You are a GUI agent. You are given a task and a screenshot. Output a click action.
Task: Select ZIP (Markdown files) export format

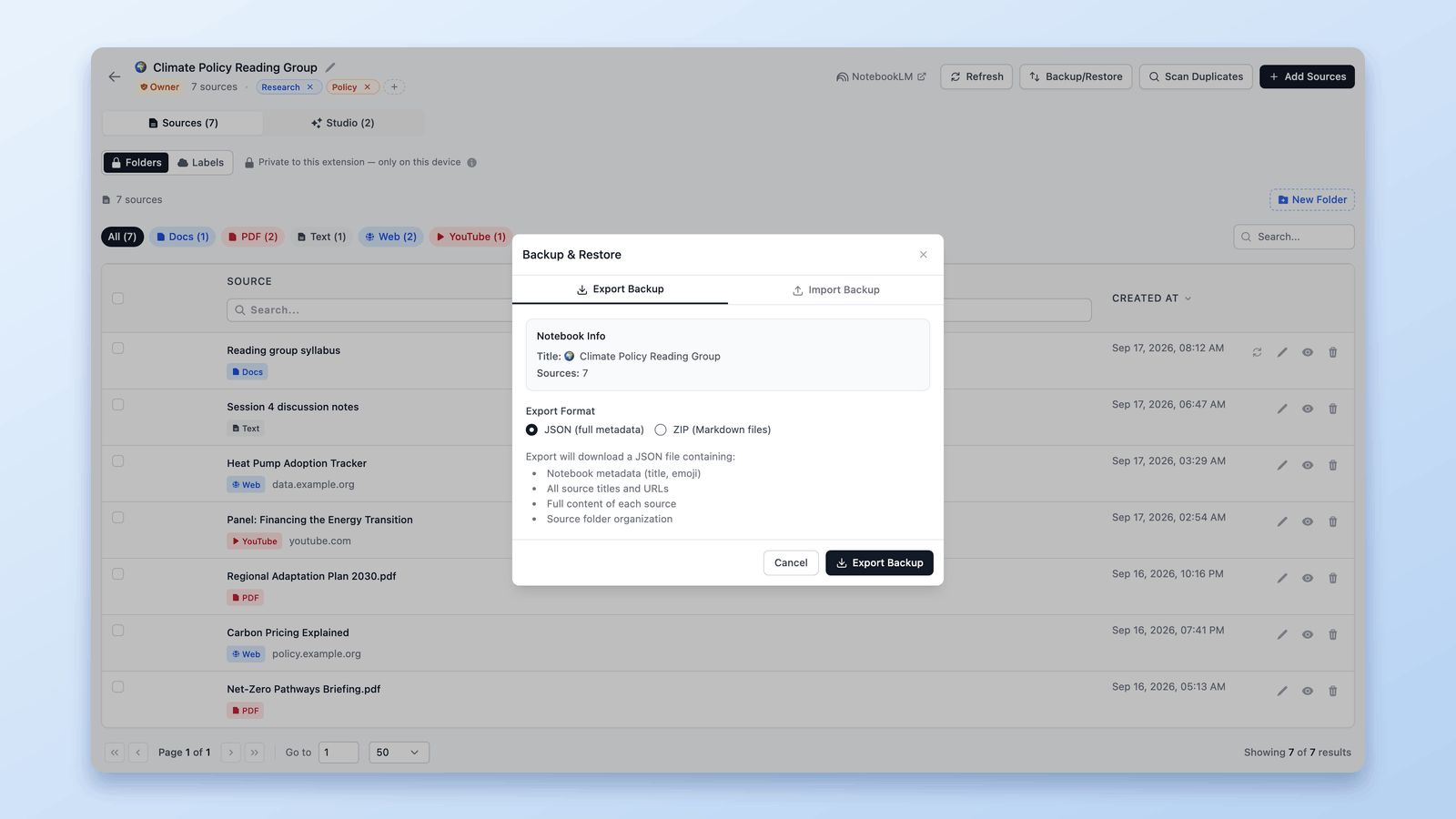[x=661, y=430]
